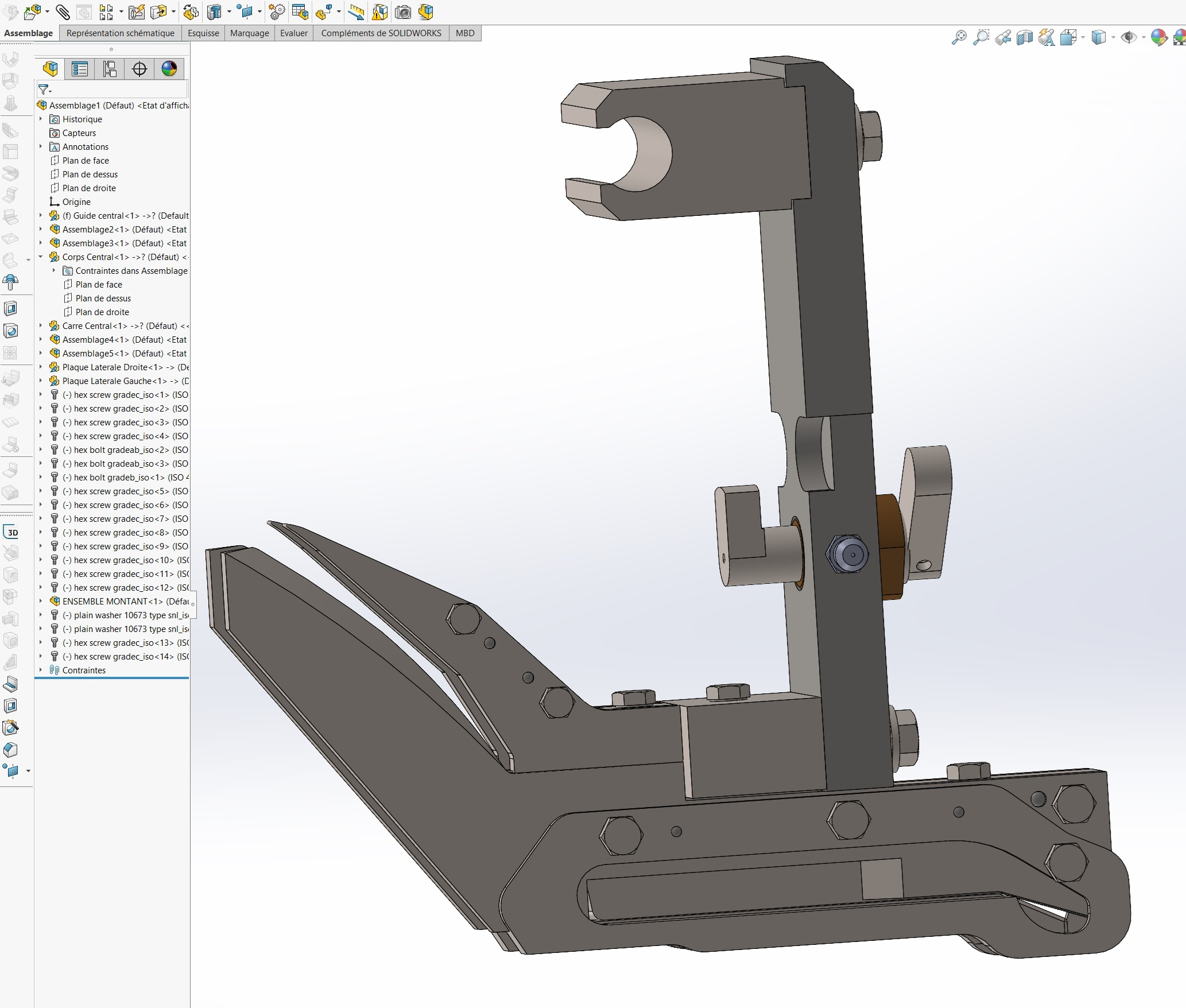
Task: Toggle the Hide/Show Items eye icon
Action: pyautogui.click(x=1129, y=38)
